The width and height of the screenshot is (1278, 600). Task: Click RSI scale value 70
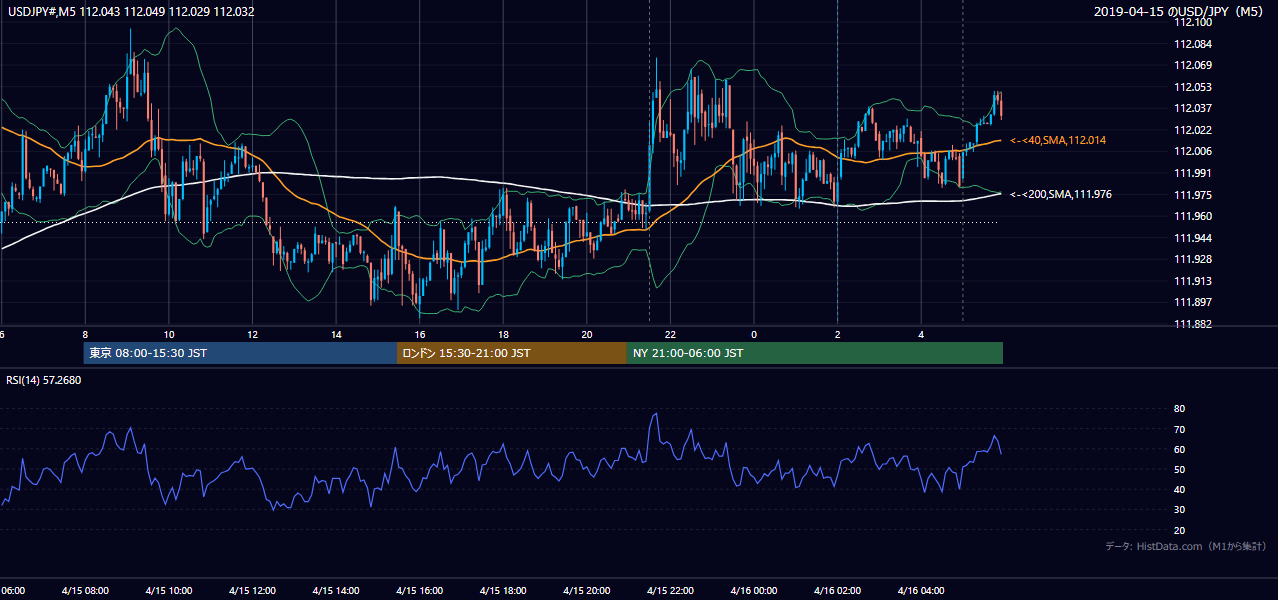pos(1179,429)
